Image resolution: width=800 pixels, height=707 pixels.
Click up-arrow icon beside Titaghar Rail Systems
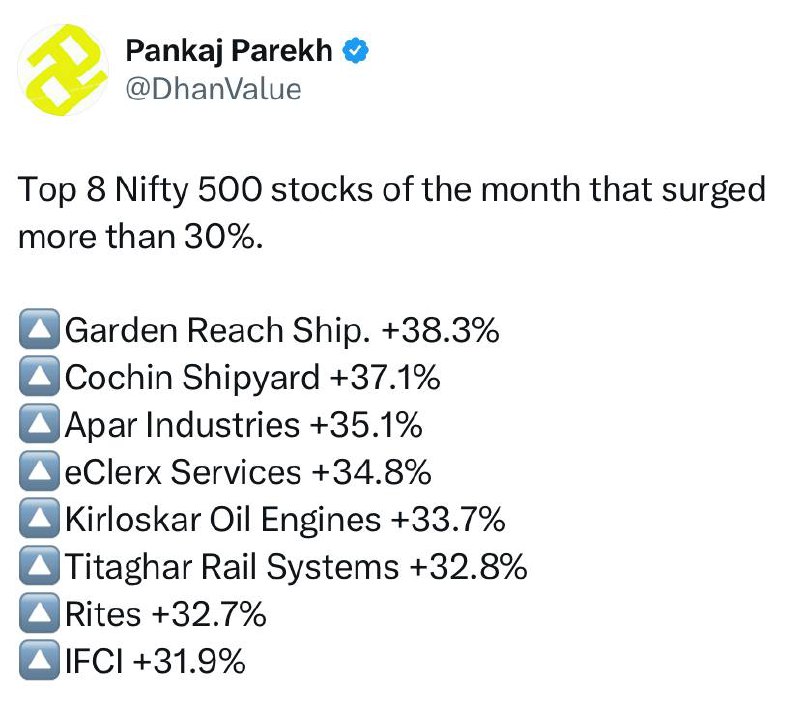pos(39,566)
